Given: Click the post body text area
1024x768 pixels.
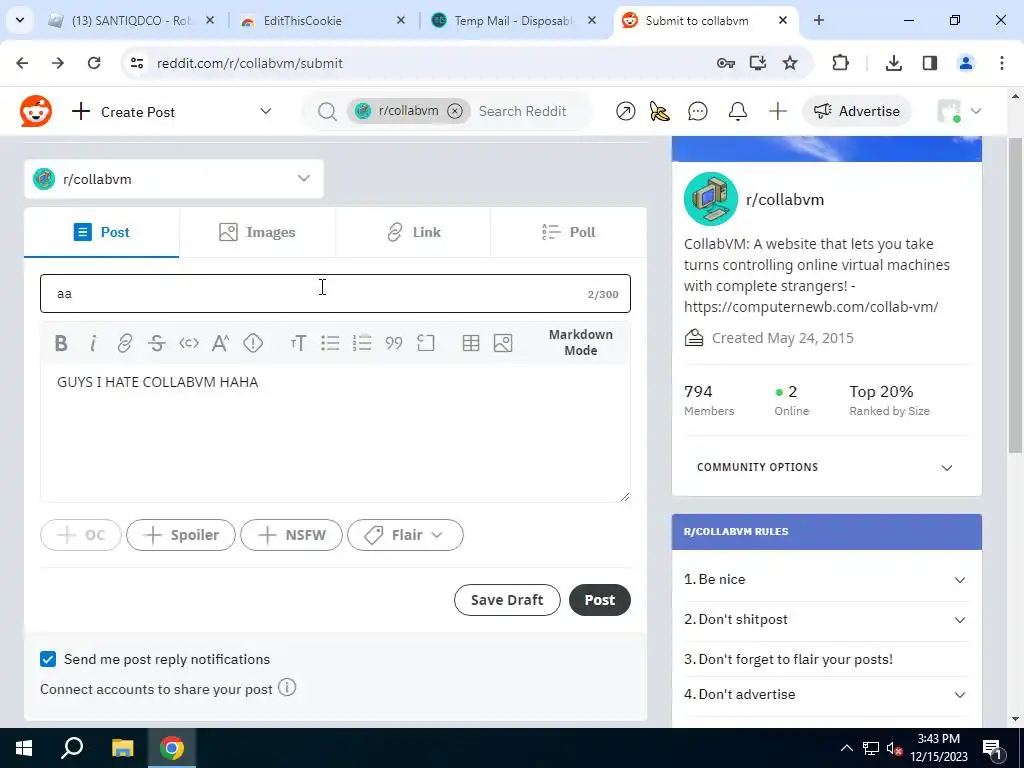Looking at the screenshot, I should [x=335, y=434].
